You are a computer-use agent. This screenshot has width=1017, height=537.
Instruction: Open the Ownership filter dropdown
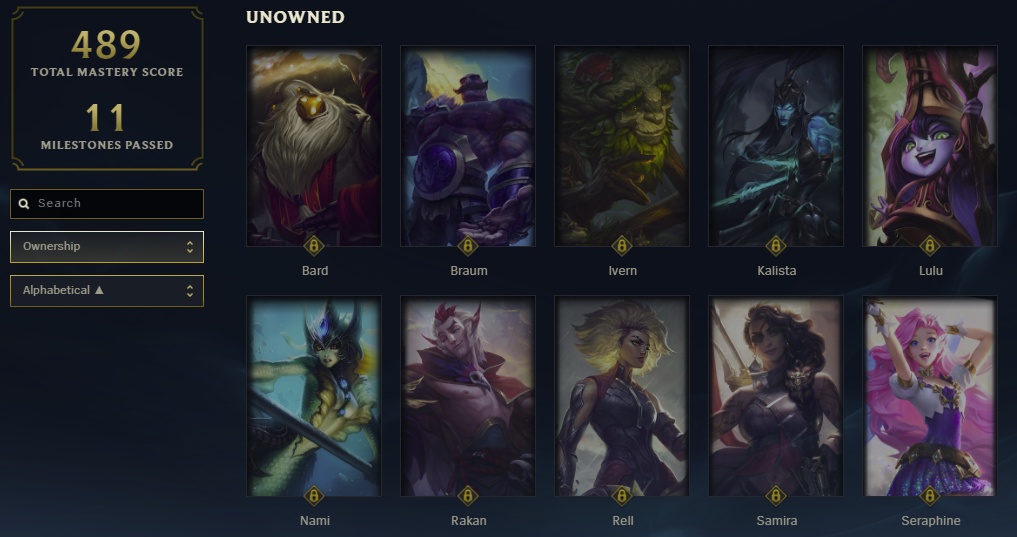click(x=107, y=247)
